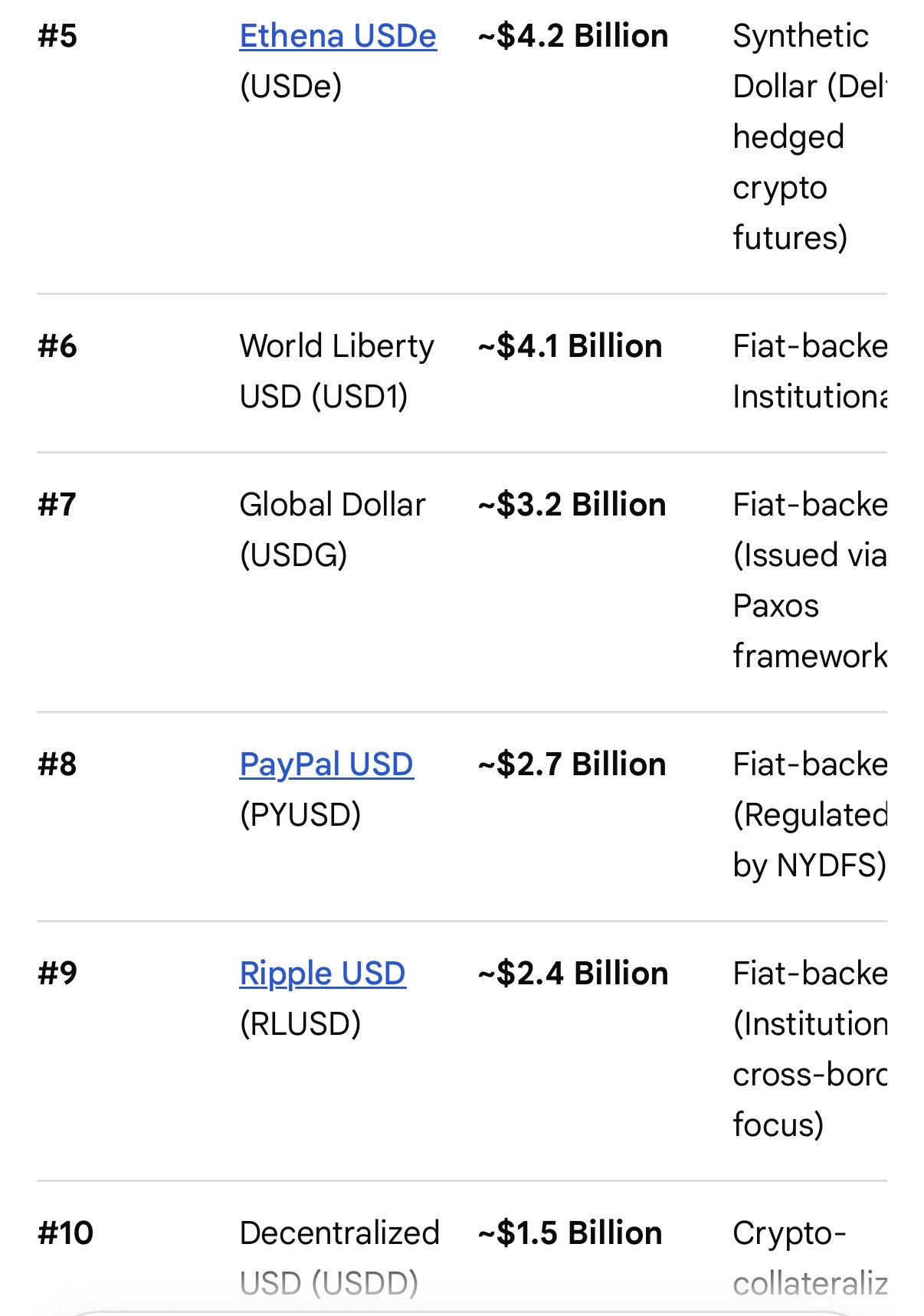Click the Decentralized USD (USDD) name
This screenshot has height=1316, width=924.
click(x=339, y=1258)
